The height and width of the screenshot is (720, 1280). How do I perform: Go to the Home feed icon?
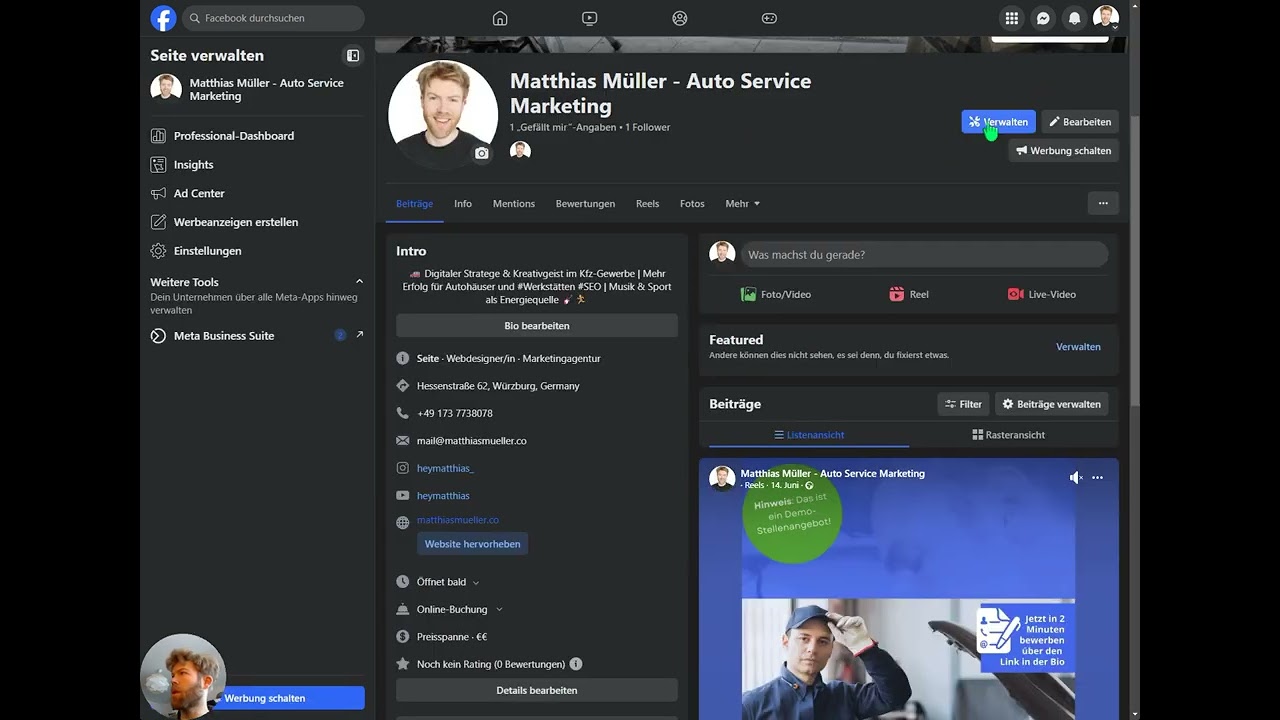pyautogui.click(x=500, y=18)
